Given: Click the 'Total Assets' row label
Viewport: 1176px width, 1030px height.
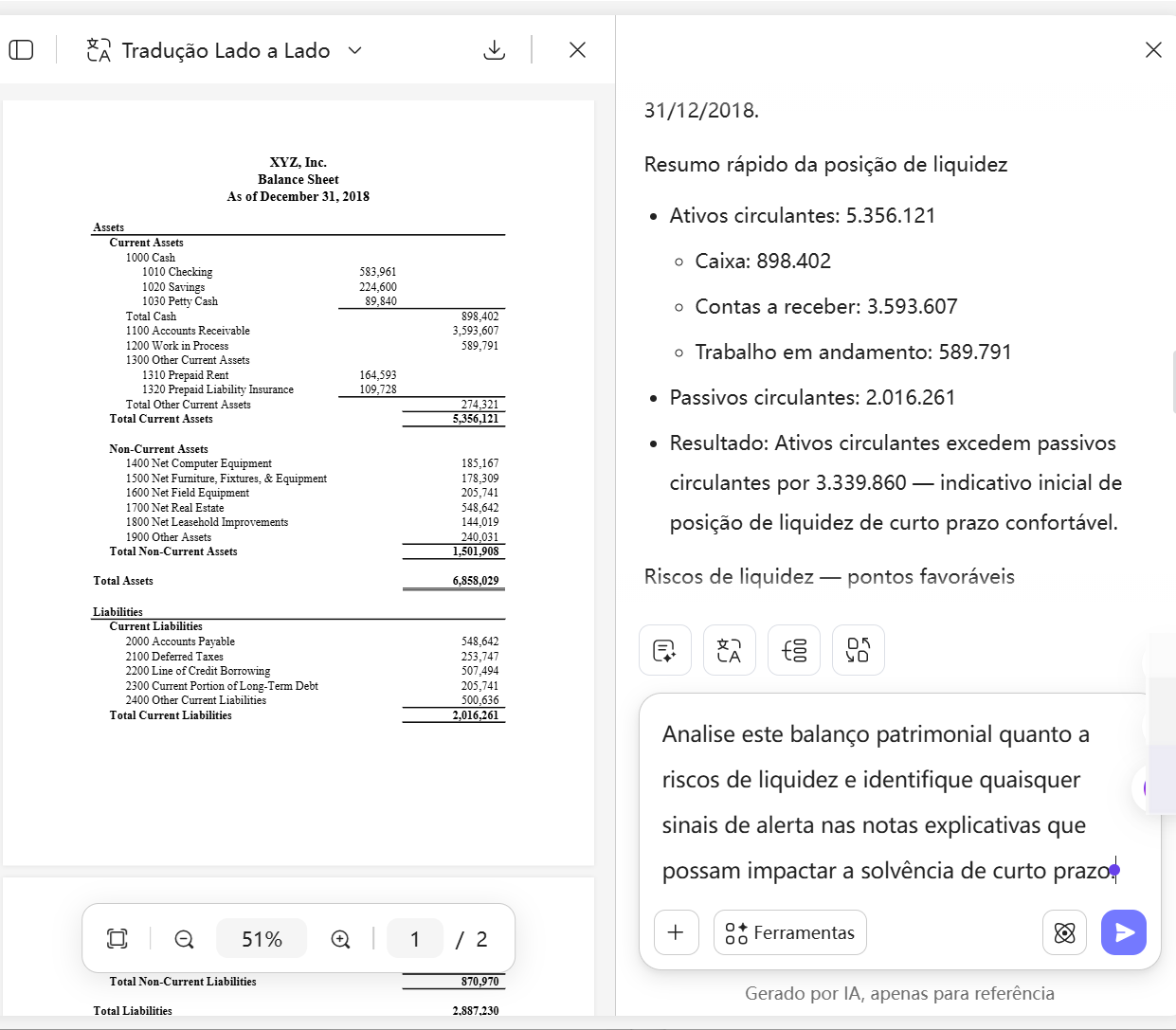Looking at the screenshot, I should (x=123, y=581).
